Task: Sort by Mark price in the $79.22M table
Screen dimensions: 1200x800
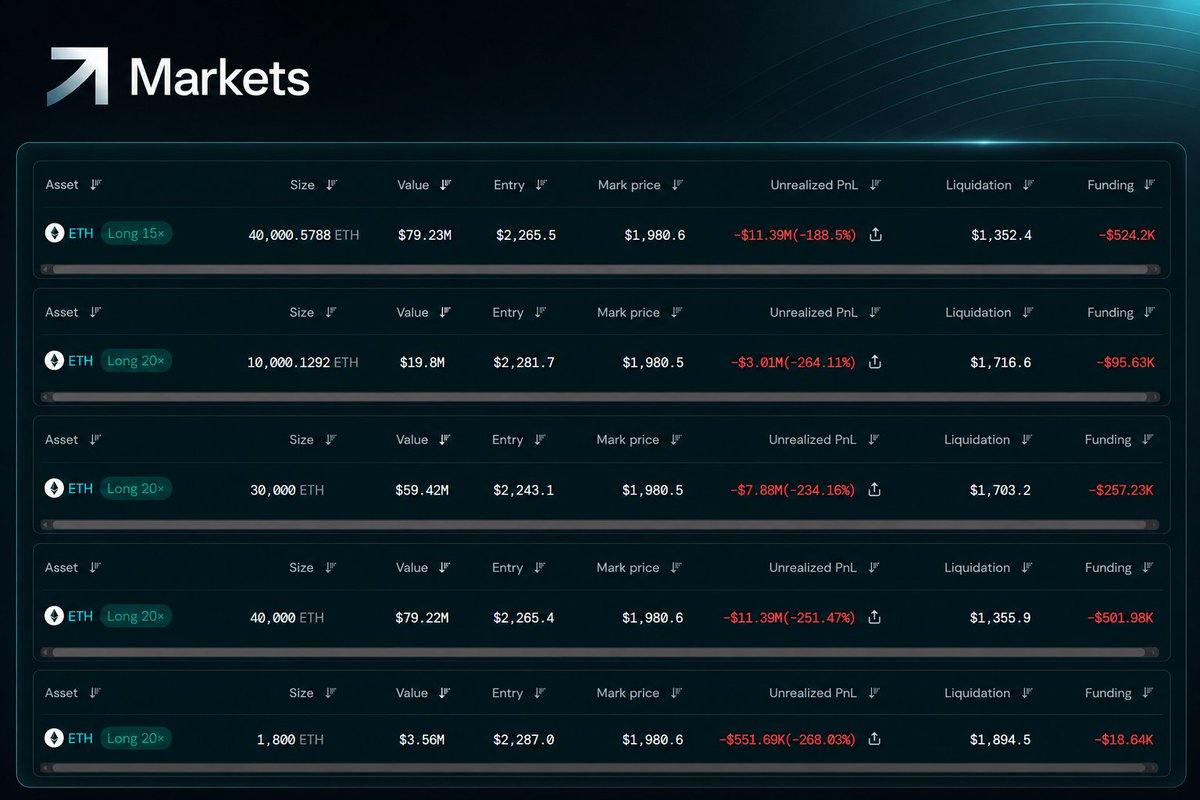Action: [676, 568]
